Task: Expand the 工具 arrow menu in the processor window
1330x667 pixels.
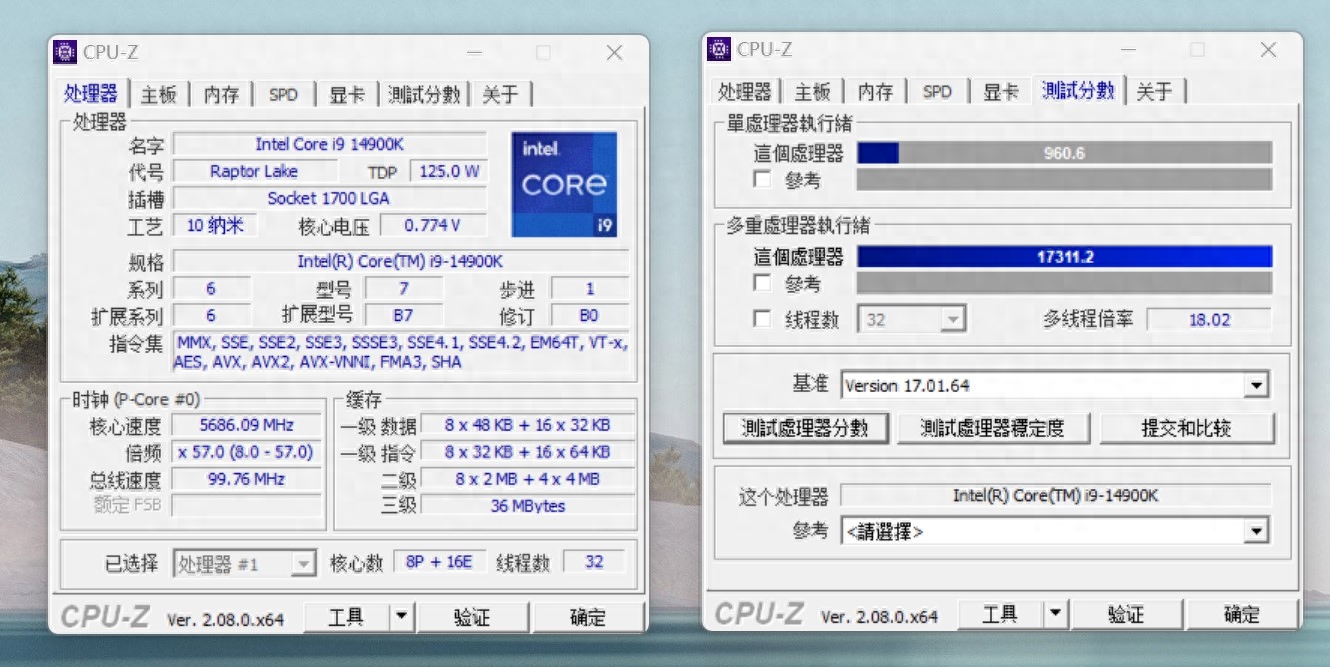Action: (x=401, y=617)
